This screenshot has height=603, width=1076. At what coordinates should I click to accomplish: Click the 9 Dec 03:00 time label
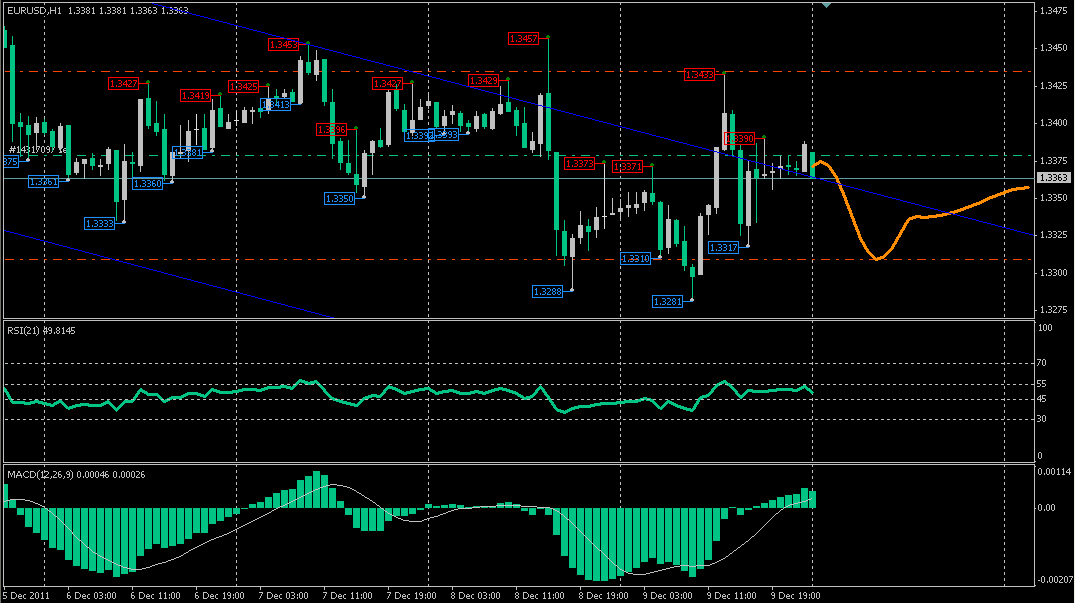tap(668, 595)
